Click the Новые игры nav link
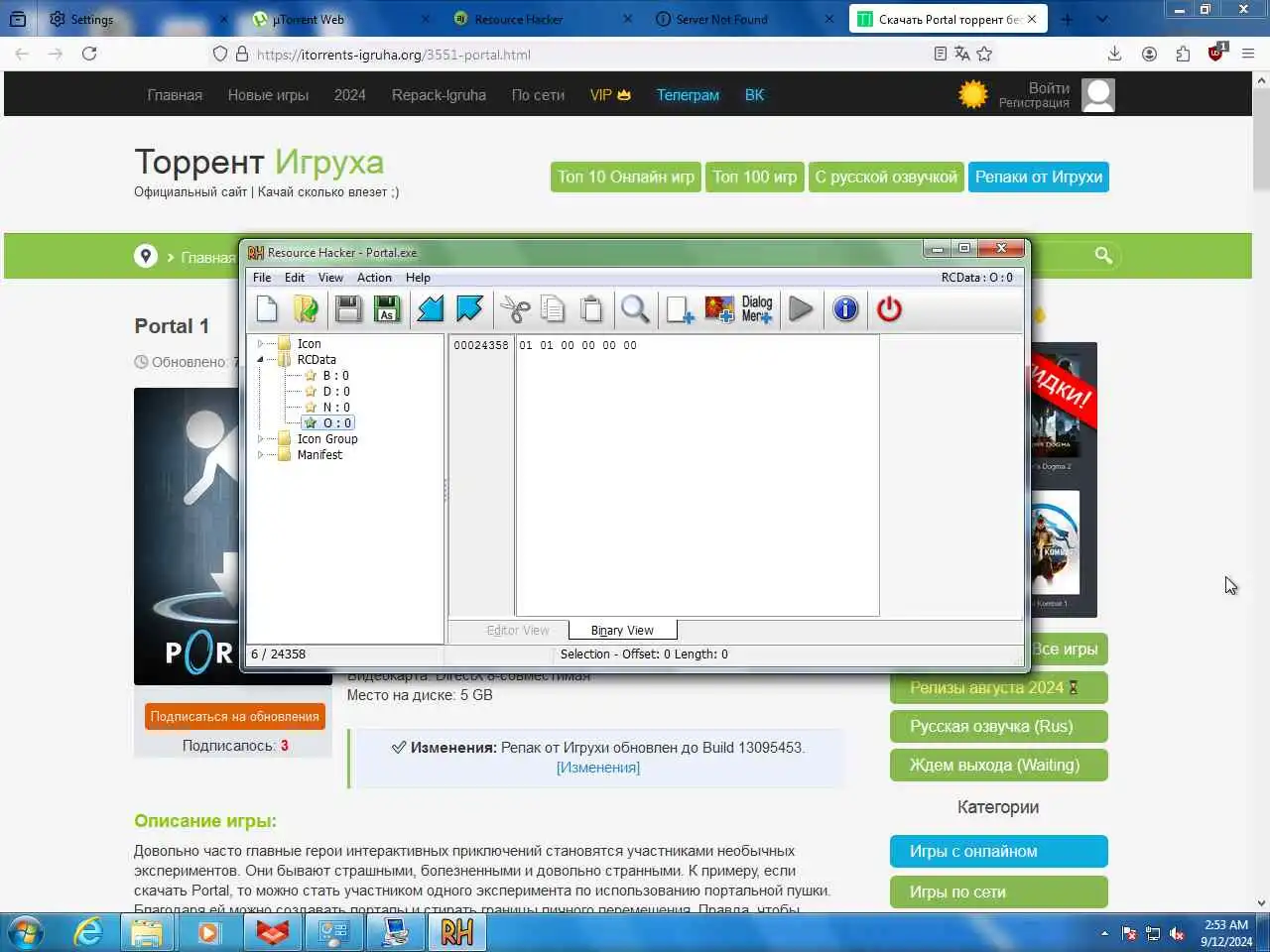The width and height of the screenshot is (1270, 952). click(268, 95)
